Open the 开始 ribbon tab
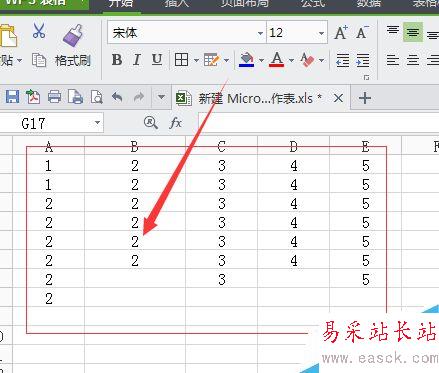439x373 pixels. point(121,4)
